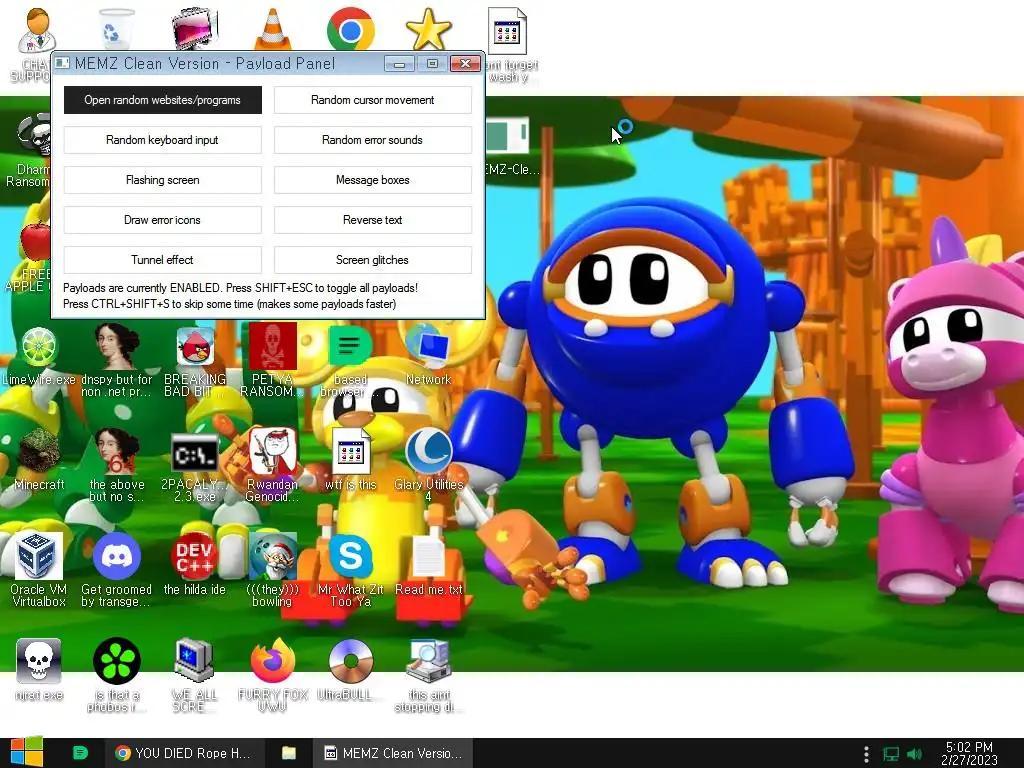Launch the Minecraft desktop icon

coord(39,460)
